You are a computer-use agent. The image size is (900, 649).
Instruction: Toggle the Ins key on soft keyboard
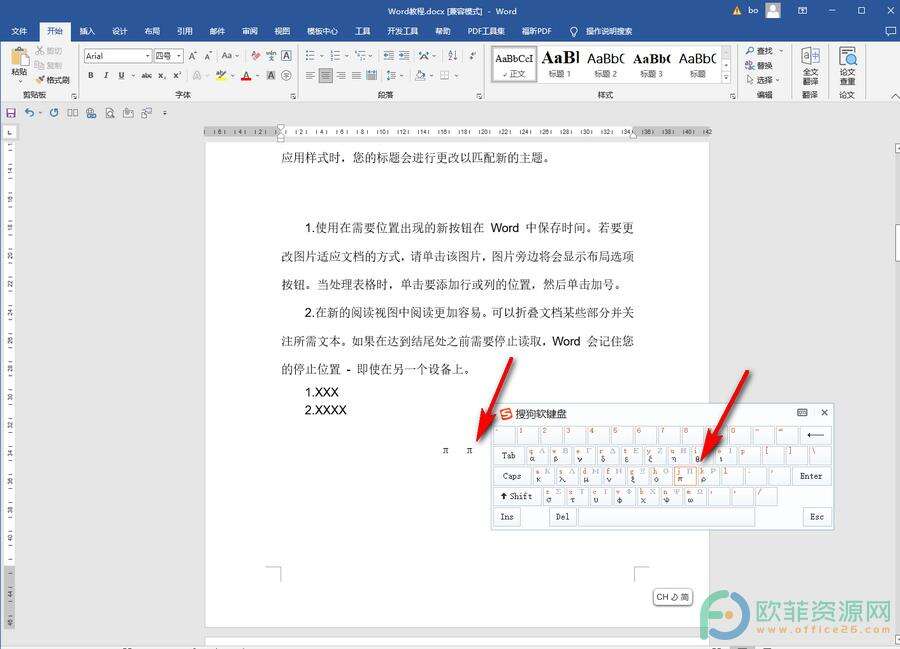click(507, 517)
